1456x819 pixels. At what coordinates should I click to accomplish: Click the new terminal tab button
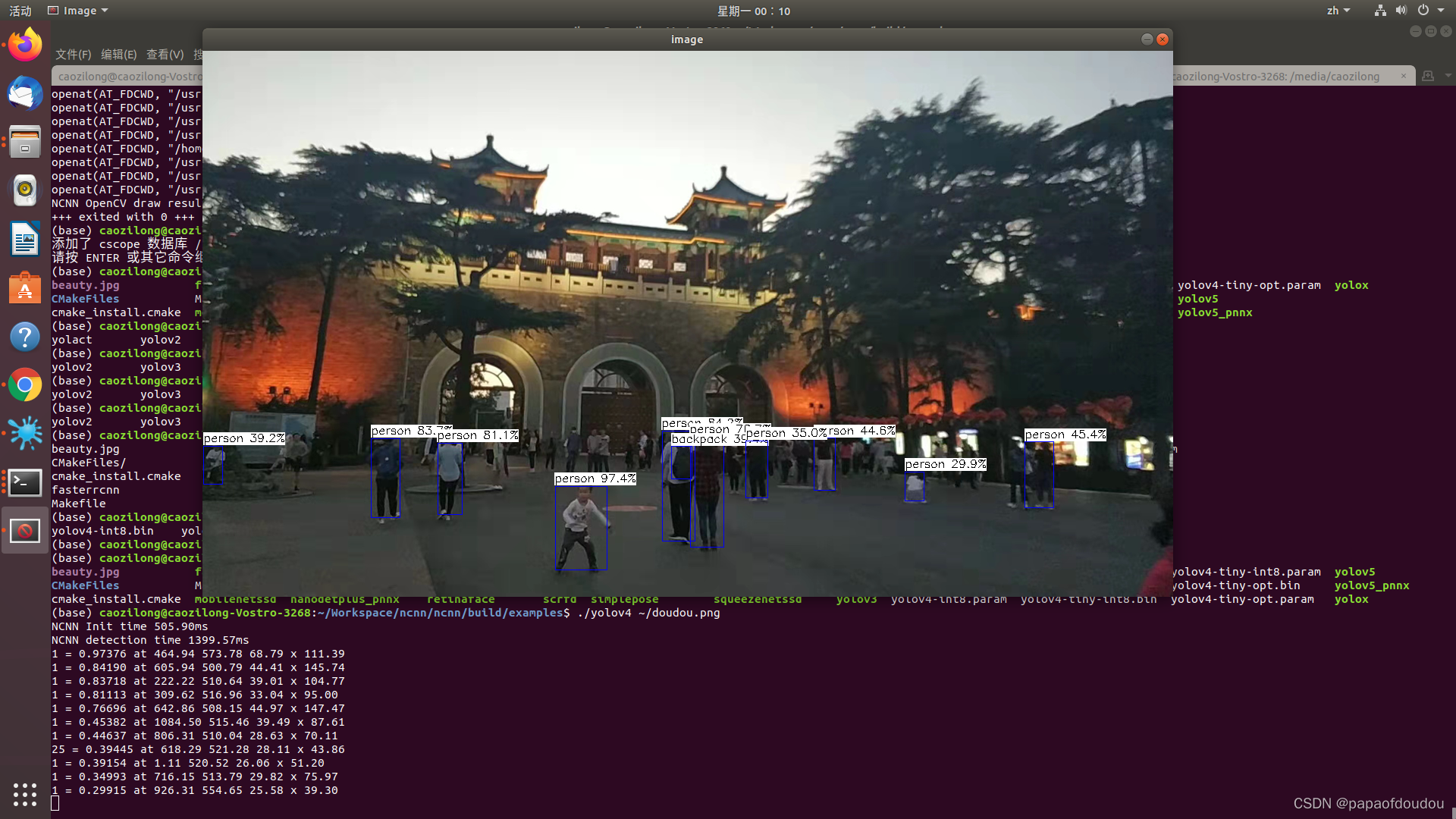coord(1428,76)
